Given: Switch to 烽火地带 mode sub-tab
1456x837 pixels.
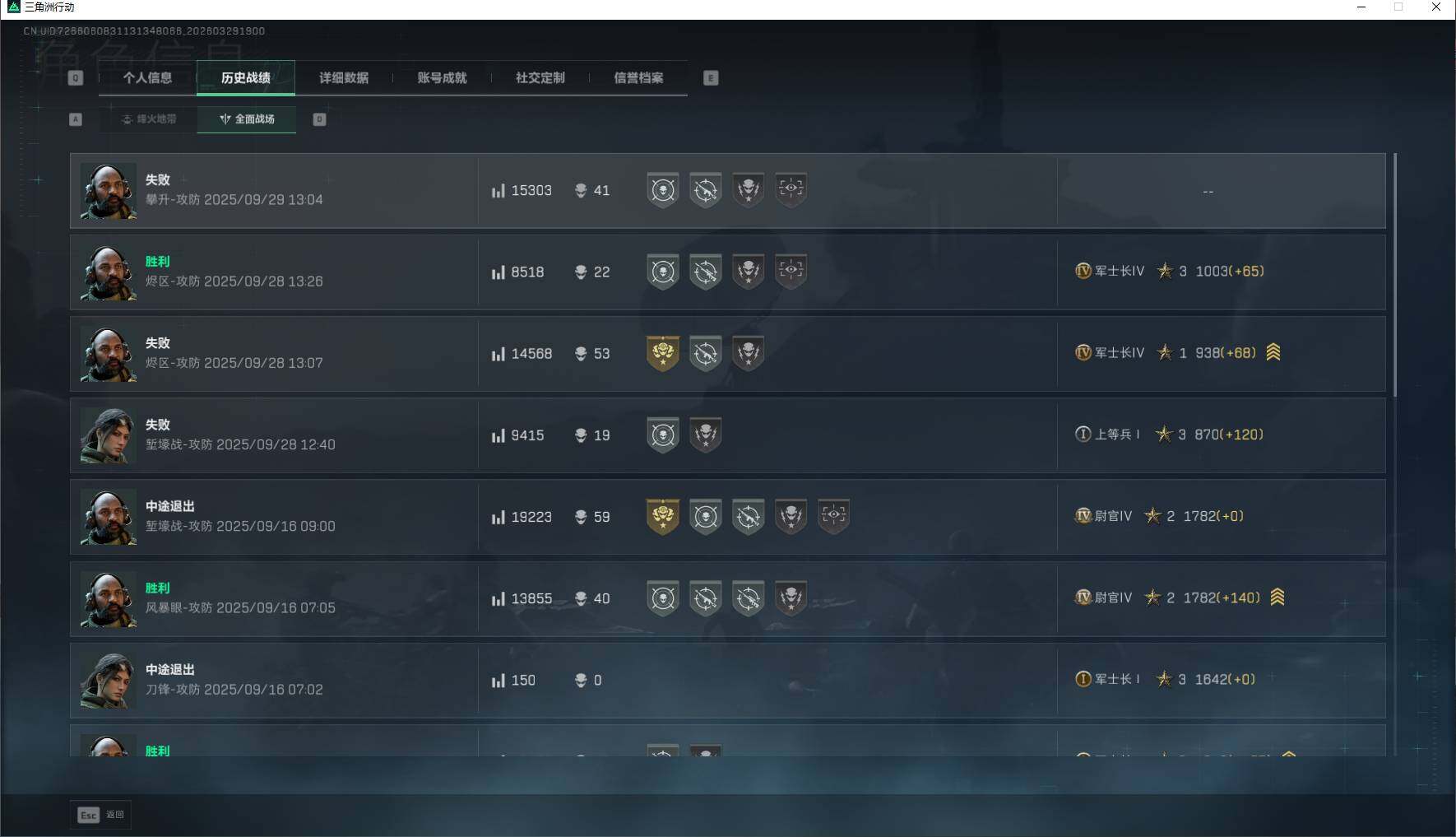Looking at the screenshot, I should [x=149, y=119].
